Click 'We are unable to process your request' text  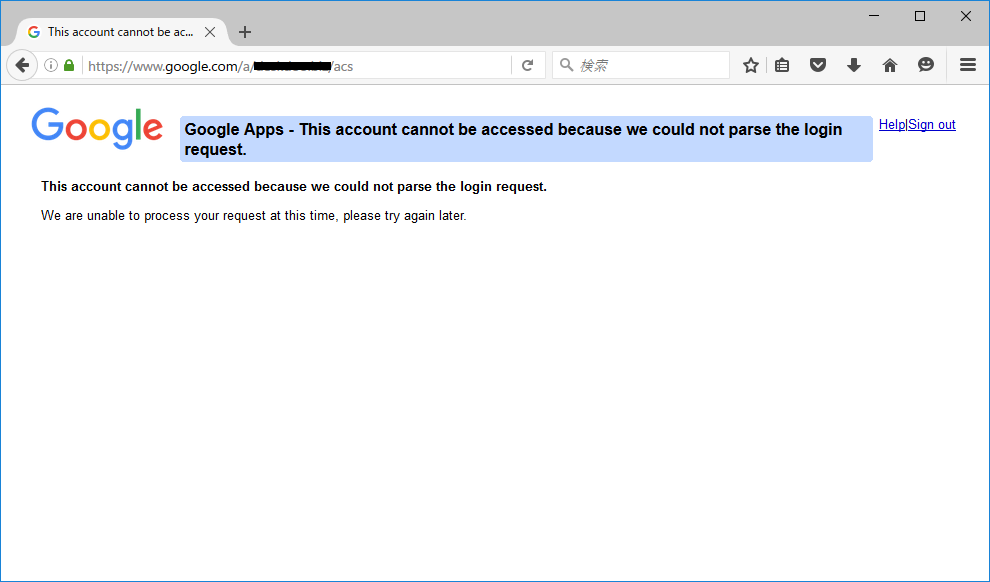pos(254,216)
